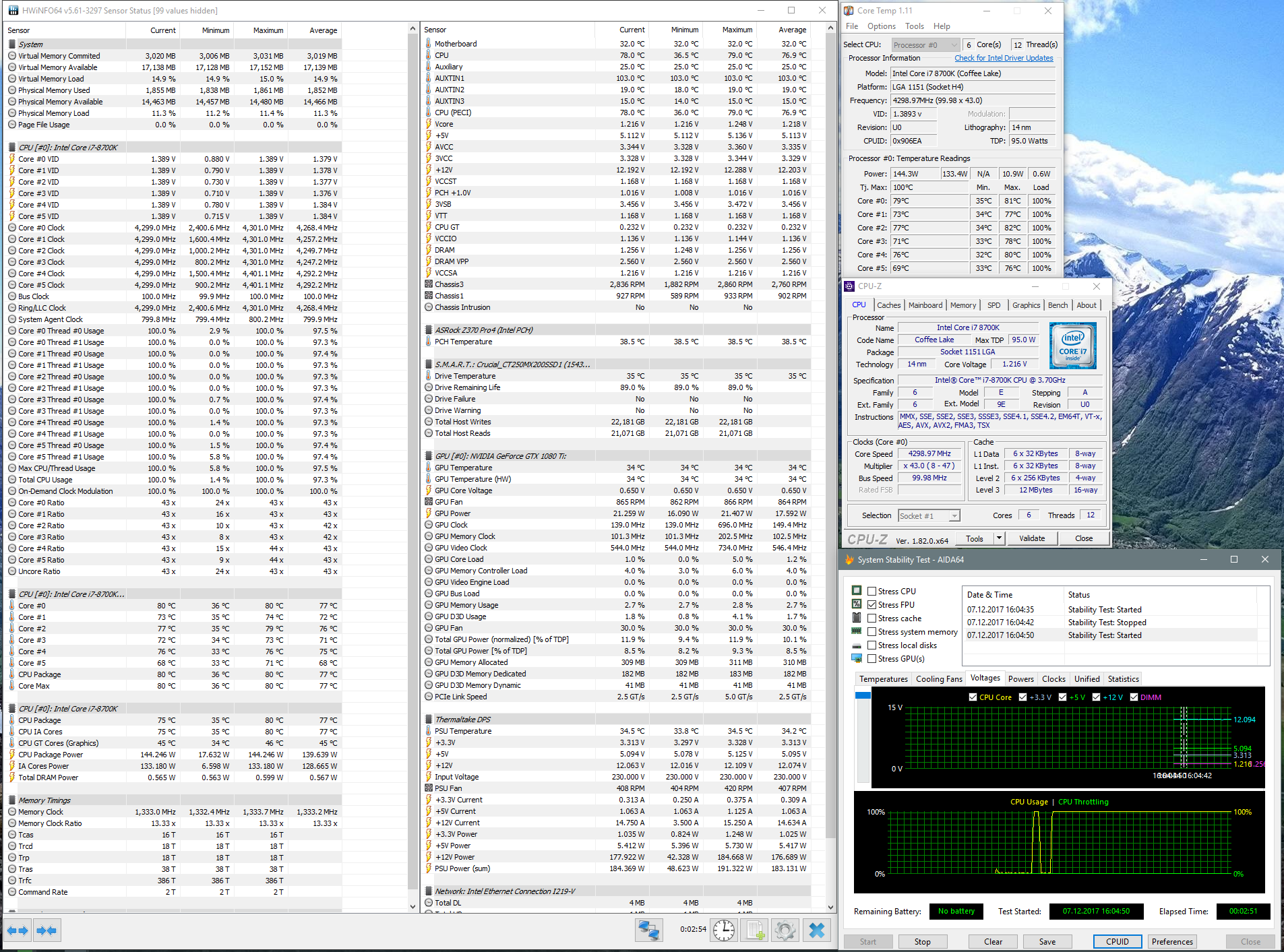Click the blue X close sensors icon
The image size is (1284, 952).
coord(816,930)
